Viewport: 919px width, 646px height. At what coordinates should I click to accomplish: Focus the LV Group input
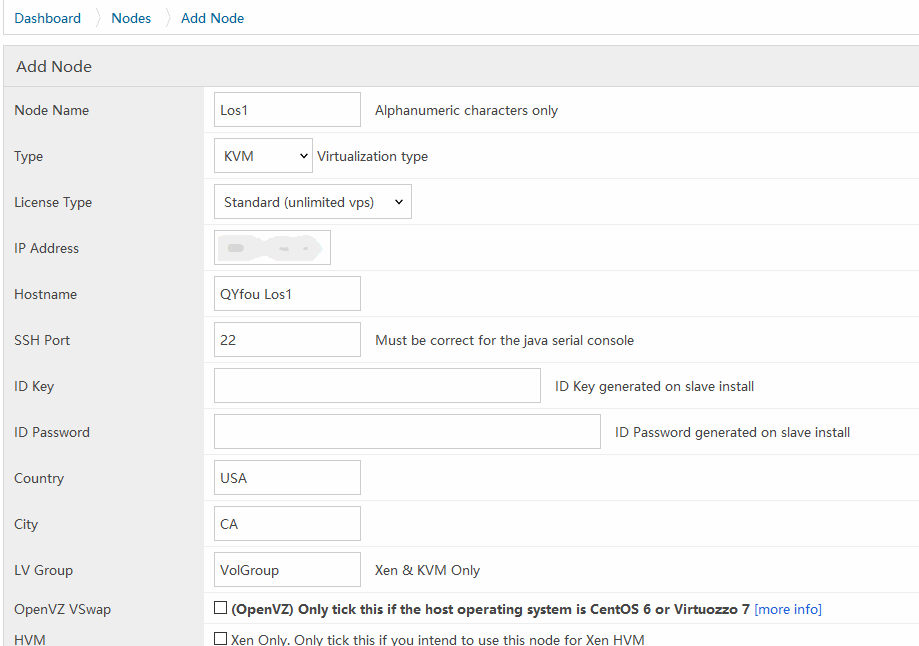tap(287, 570)
